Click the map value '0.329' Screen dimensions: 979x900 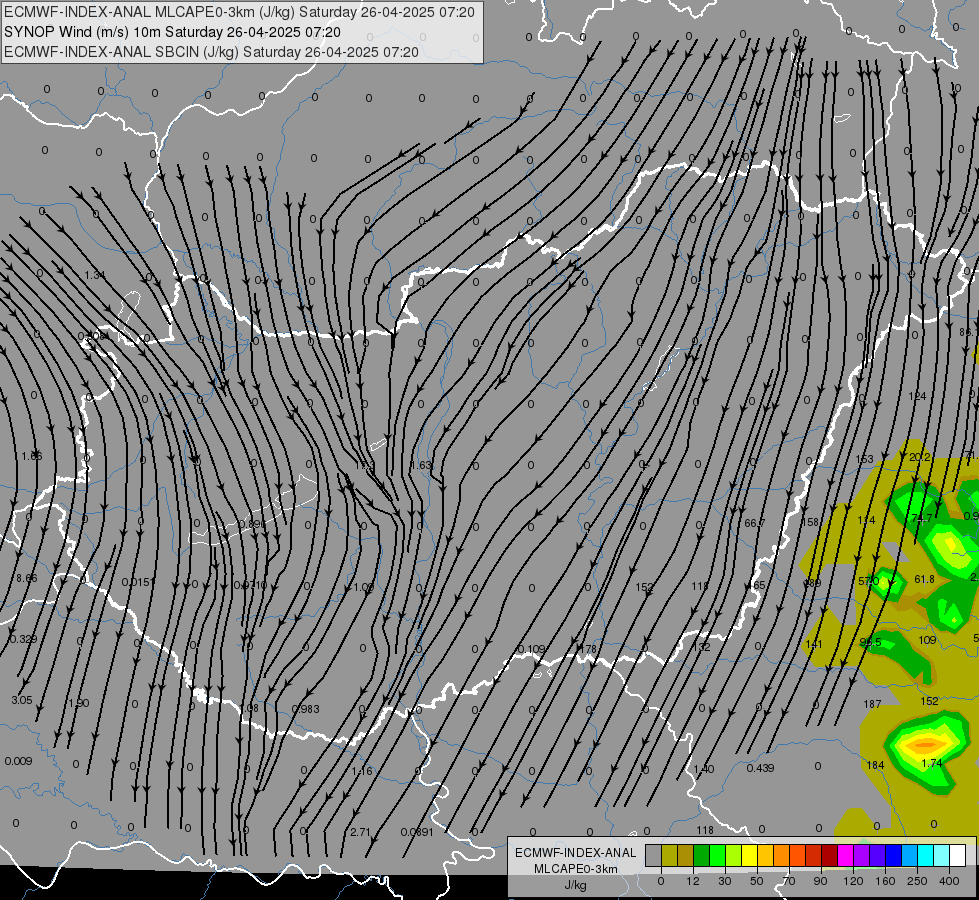(23, 639)
